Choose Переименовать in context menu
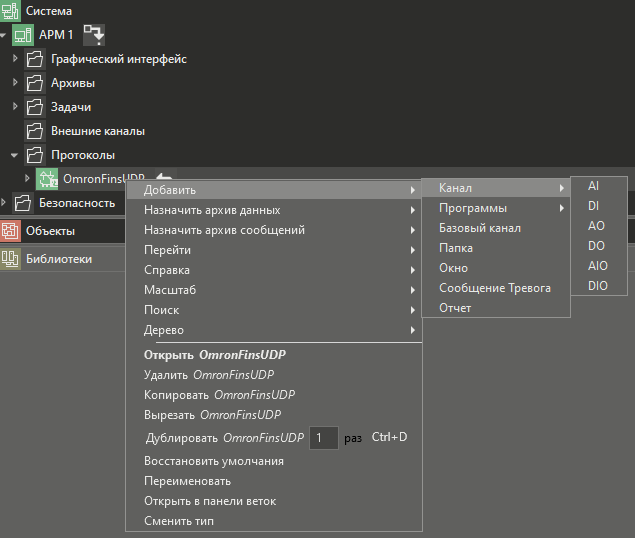635x538 pixels. [x=274, y=481]
